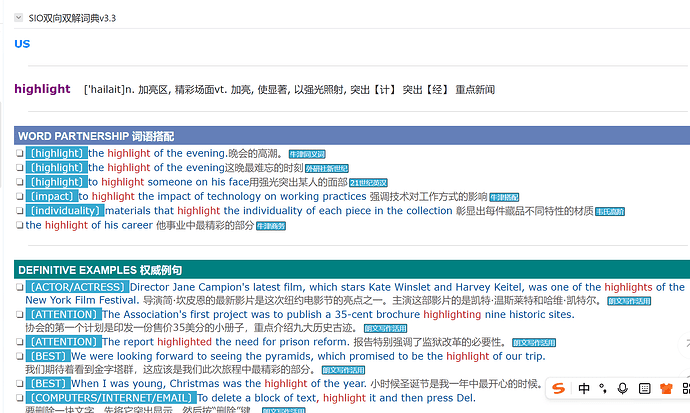Click the phonetic transcription ['hailait]
The width and height of the screenshot is (690, 413).
[105, 90]
